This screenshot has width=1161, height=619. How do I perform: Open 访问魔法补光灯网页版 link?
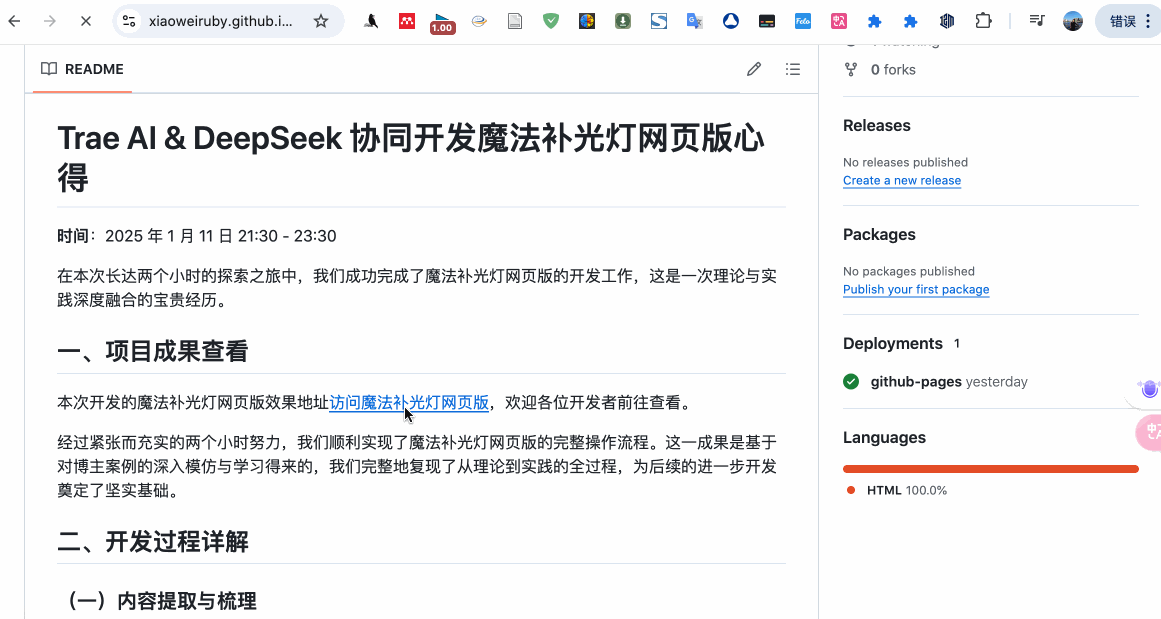[409, 403]
